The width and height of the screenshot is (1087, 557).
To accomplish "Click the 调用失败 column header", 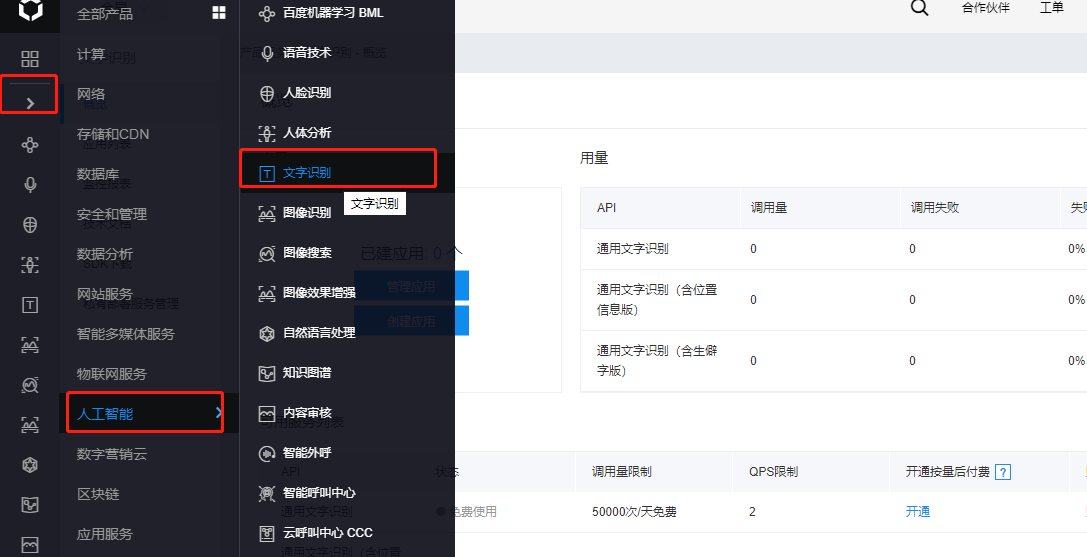I will click(x=934, y=207).
